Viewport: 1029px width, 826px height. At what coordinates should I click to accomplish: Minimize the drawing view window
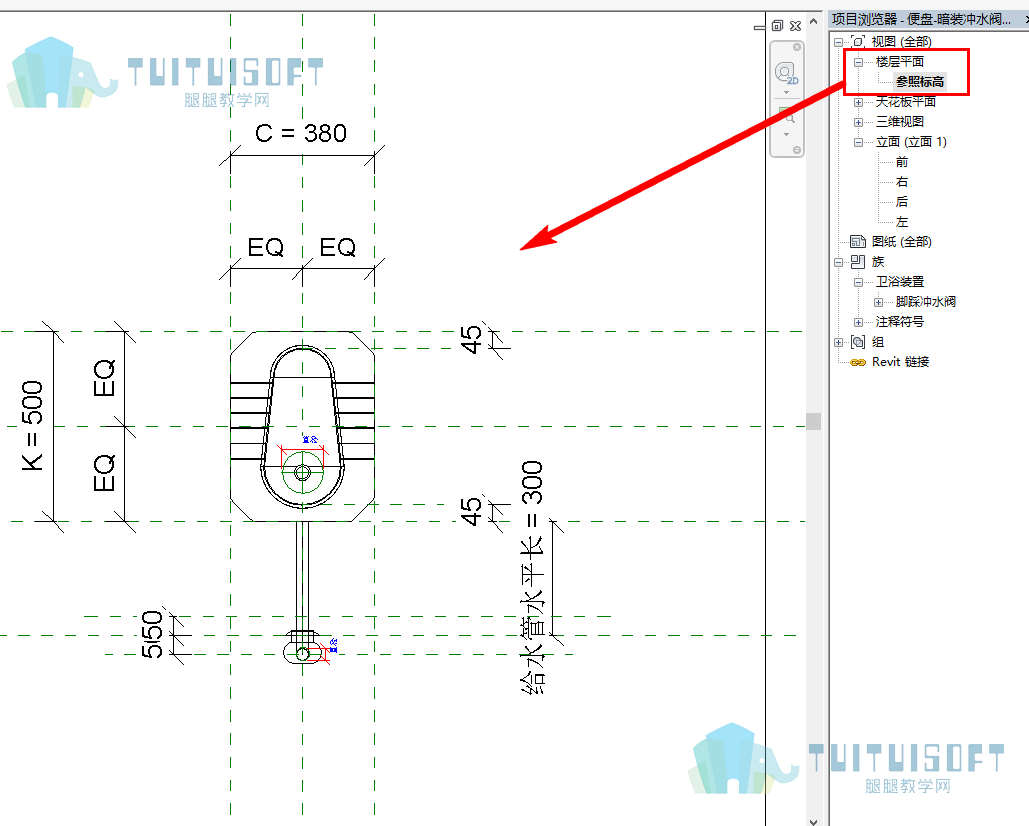pyautogui.click(x=759, y=27)
